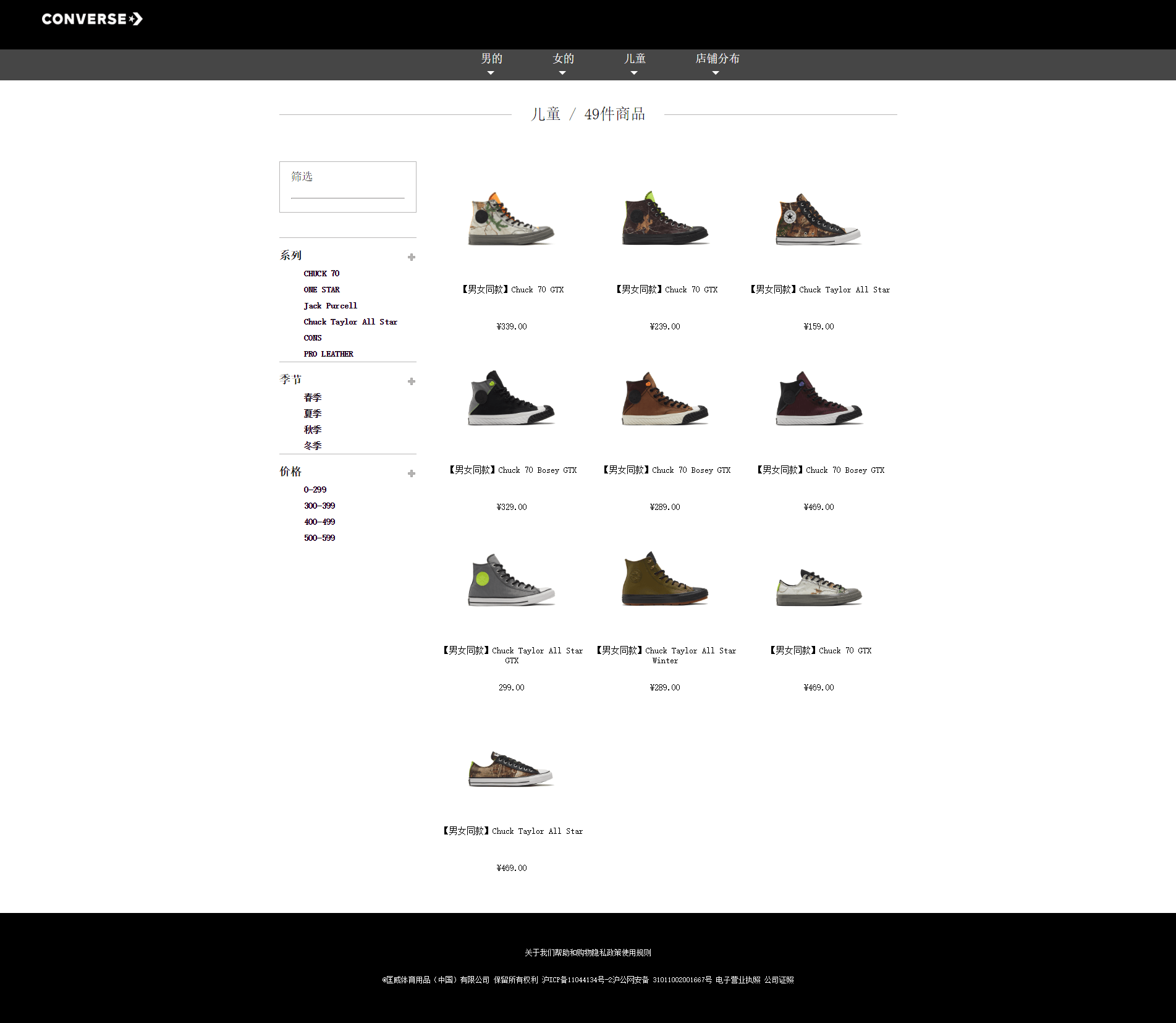1176x1023 pixels.
Task: Choose the 300-399 price range
Action: click(x=319, y=506)
